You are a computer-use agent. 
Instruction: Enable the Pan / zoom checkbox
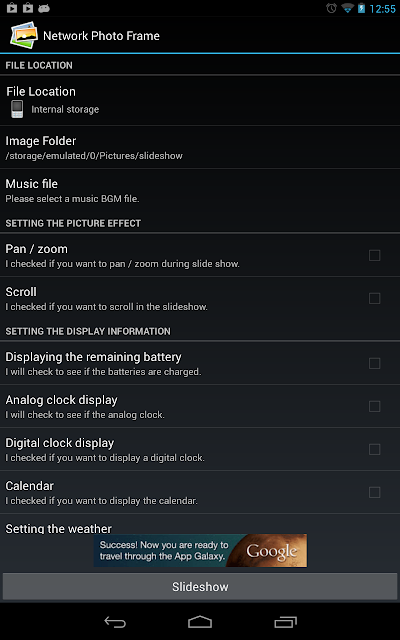(374, 256)
